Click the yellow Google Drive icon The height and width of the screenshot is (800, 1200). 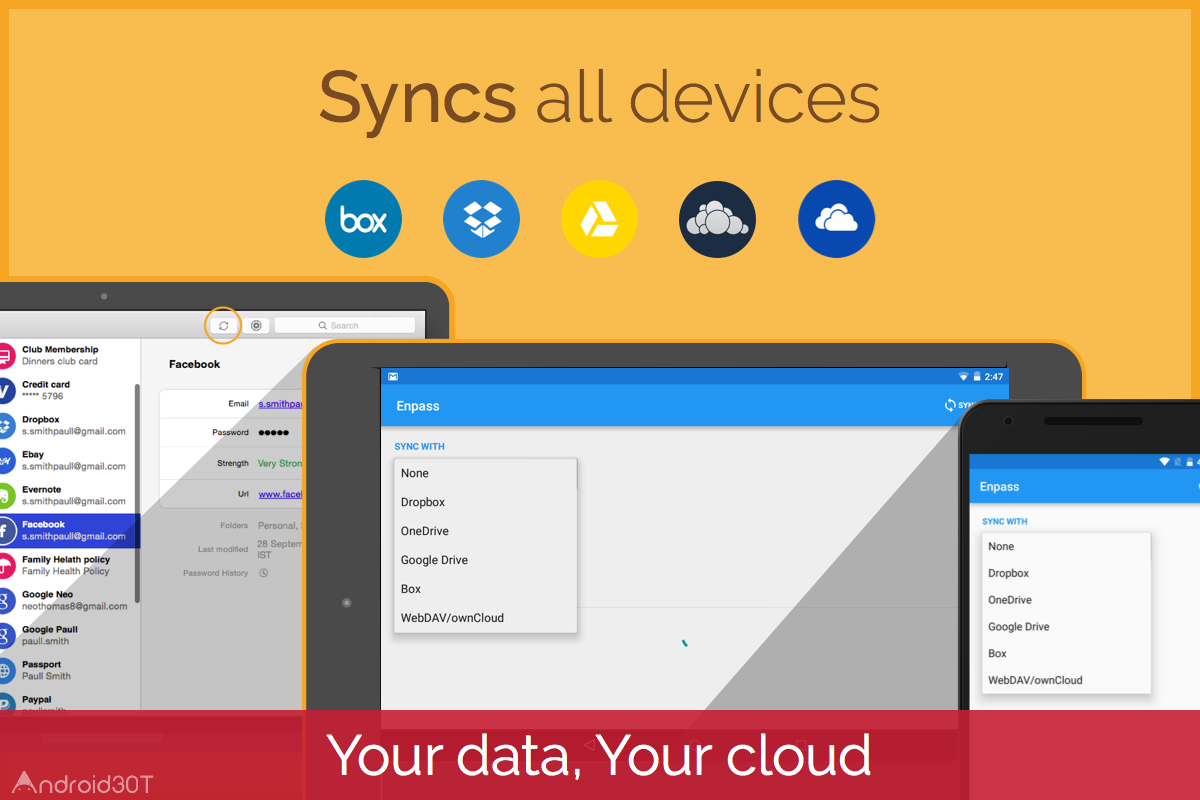600,220
